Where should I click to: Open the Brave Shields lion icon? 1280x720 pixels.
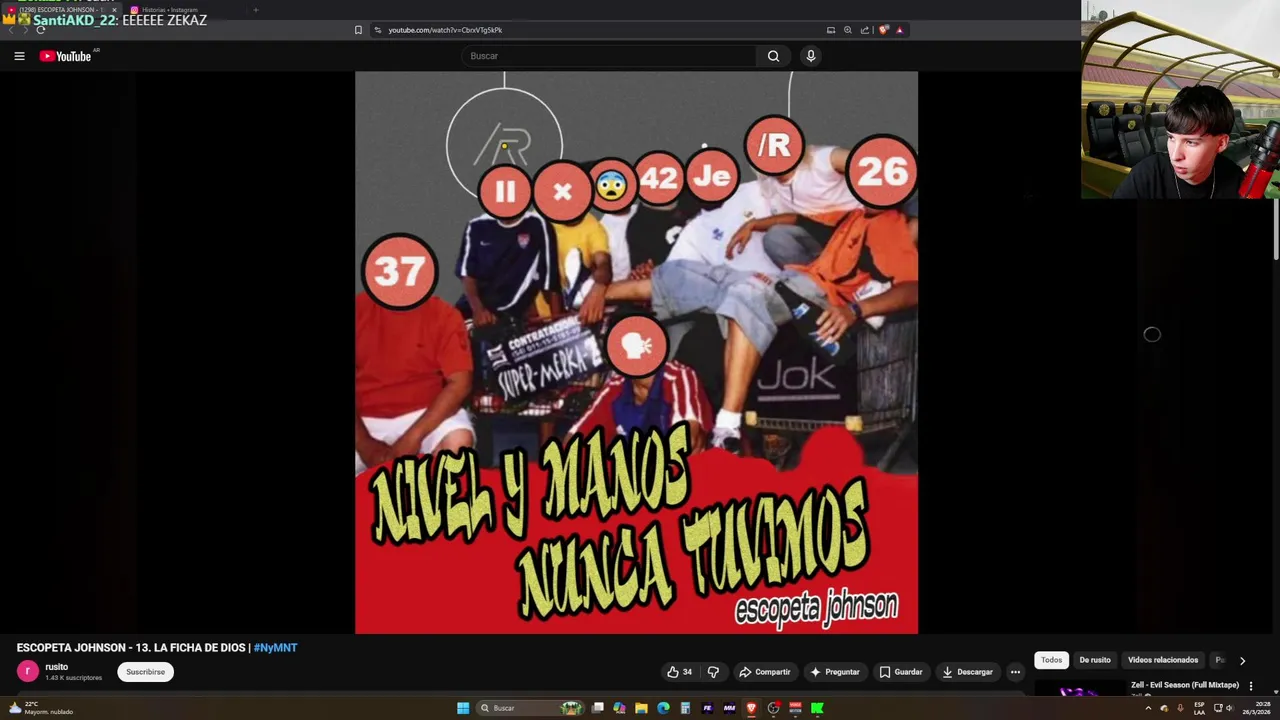[x=883, y=30]
